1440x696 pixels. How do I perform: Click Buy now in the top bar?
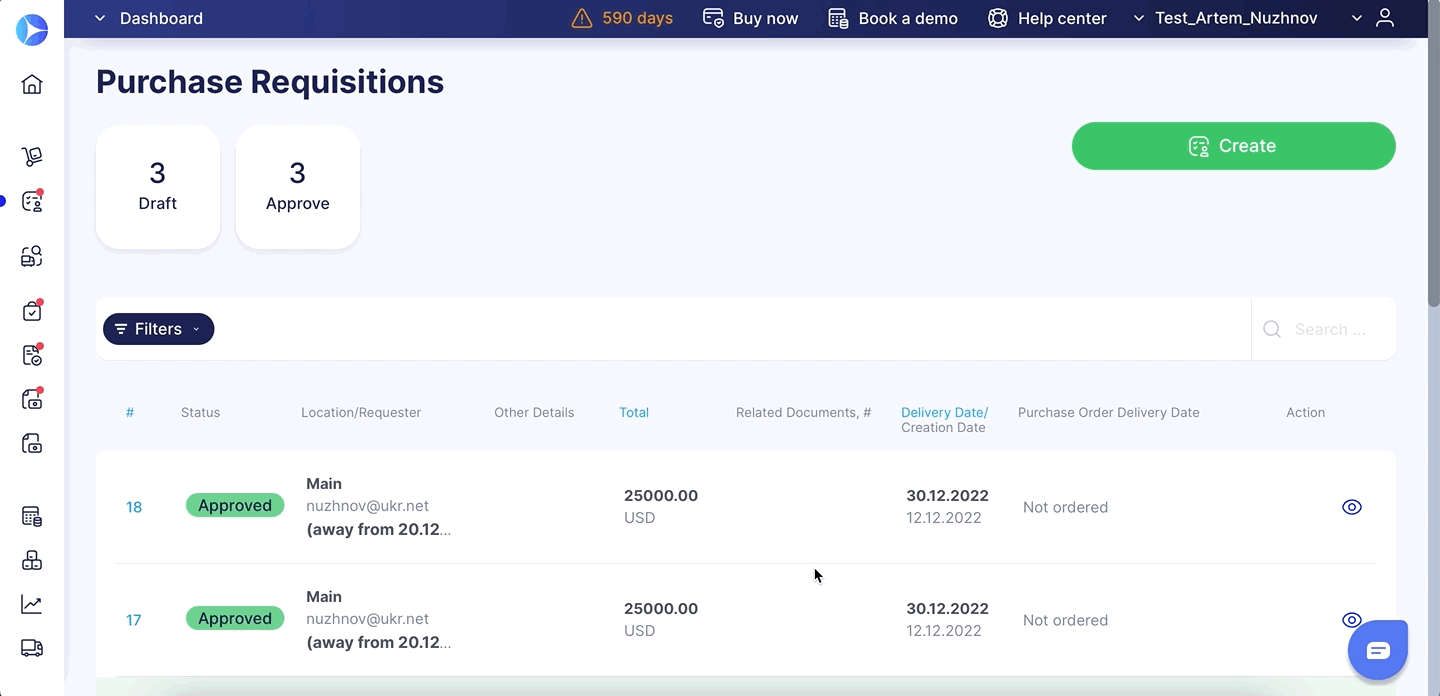pos(751,18)
